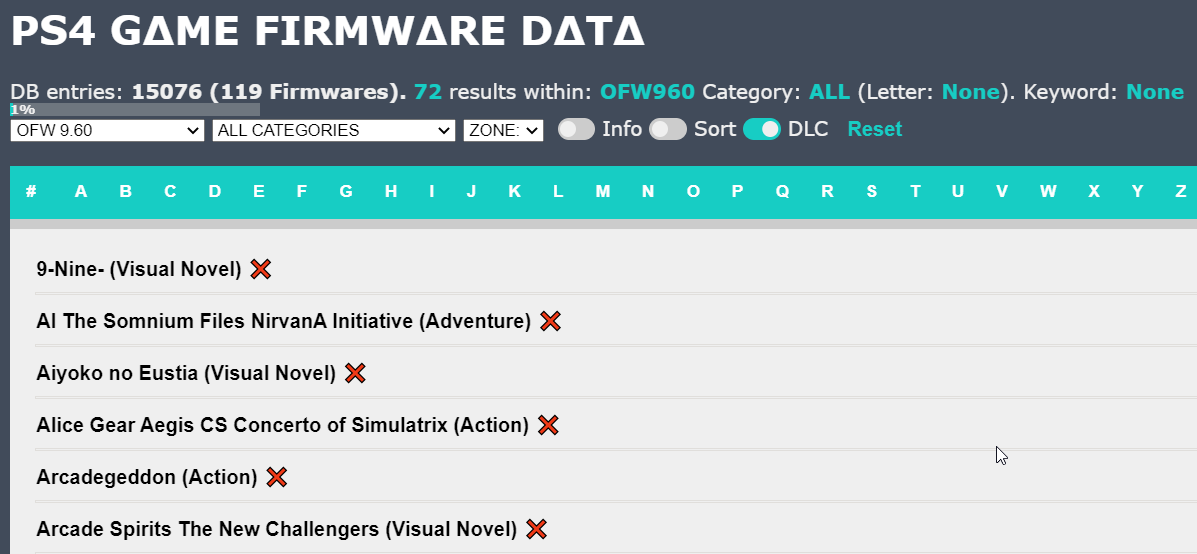Click the Keyword None value in summary
This screenshot has width=1197, height=554.
pyautogui.click(x=1155, y=92)
